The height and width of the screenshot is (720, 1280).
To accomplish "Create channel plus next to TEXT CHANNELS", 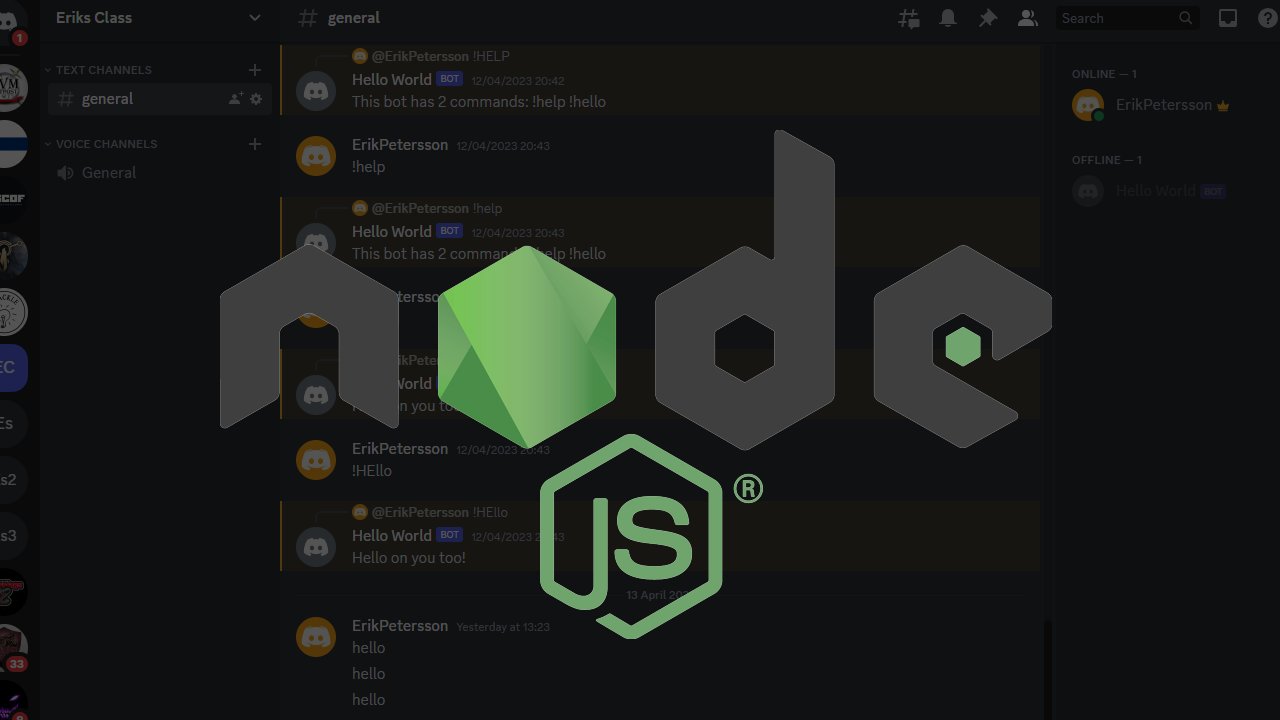I will (254, 70).
